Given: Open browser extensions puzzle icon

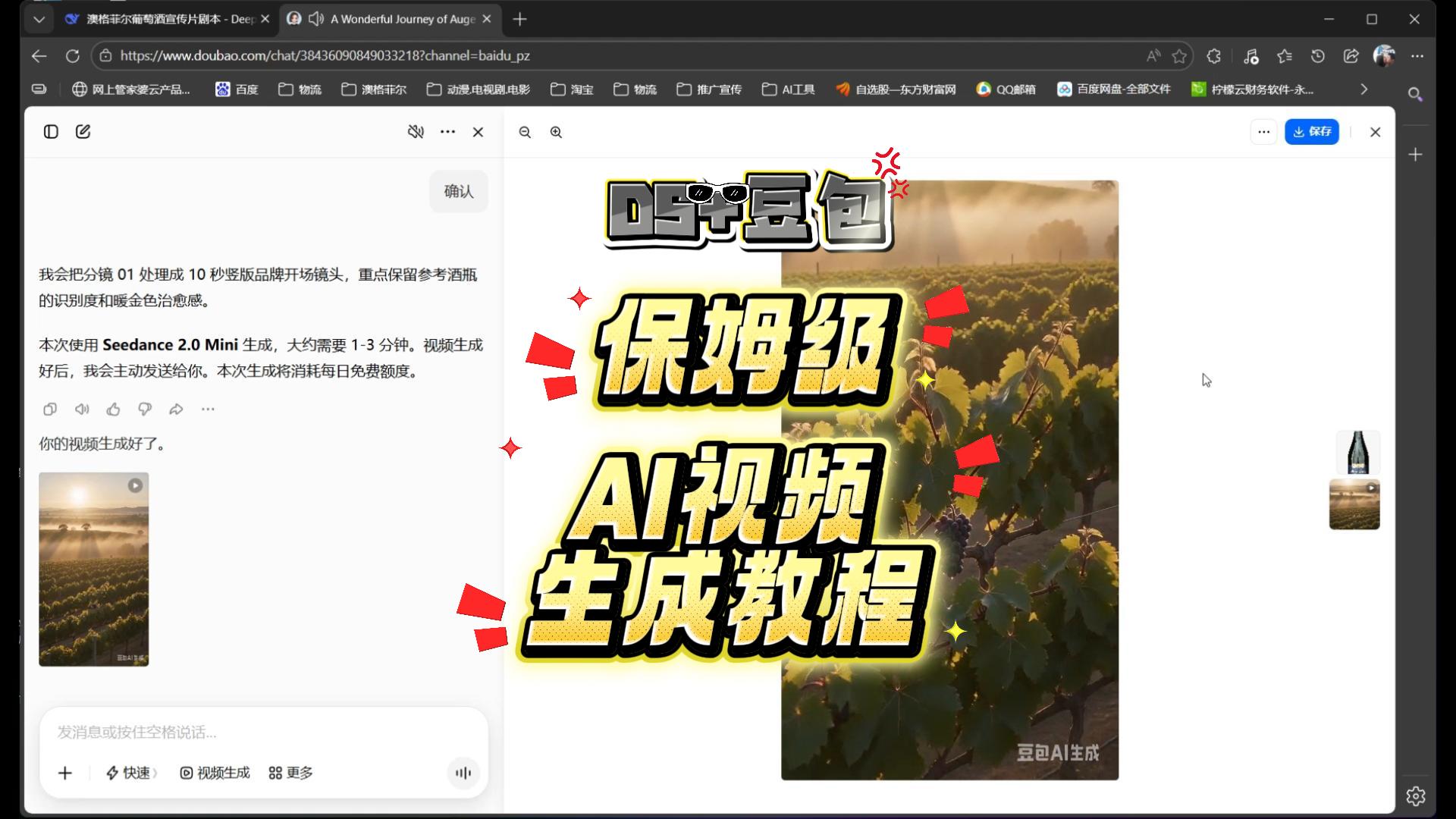Looking at the screenshot, I should pyautogui.click(x=1214, y=55).
